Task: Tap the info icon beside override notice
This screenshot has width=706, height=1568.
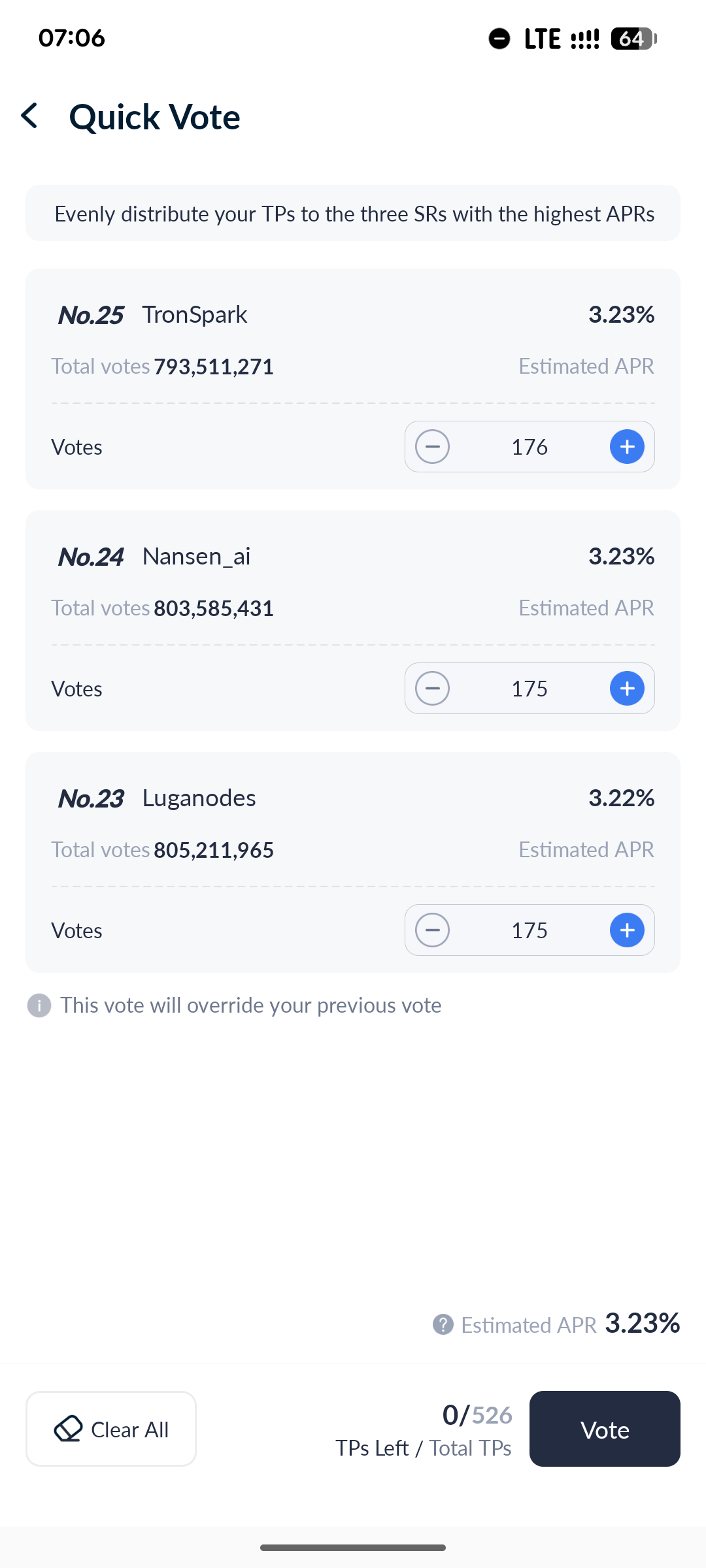Action: coord(39,1005)
